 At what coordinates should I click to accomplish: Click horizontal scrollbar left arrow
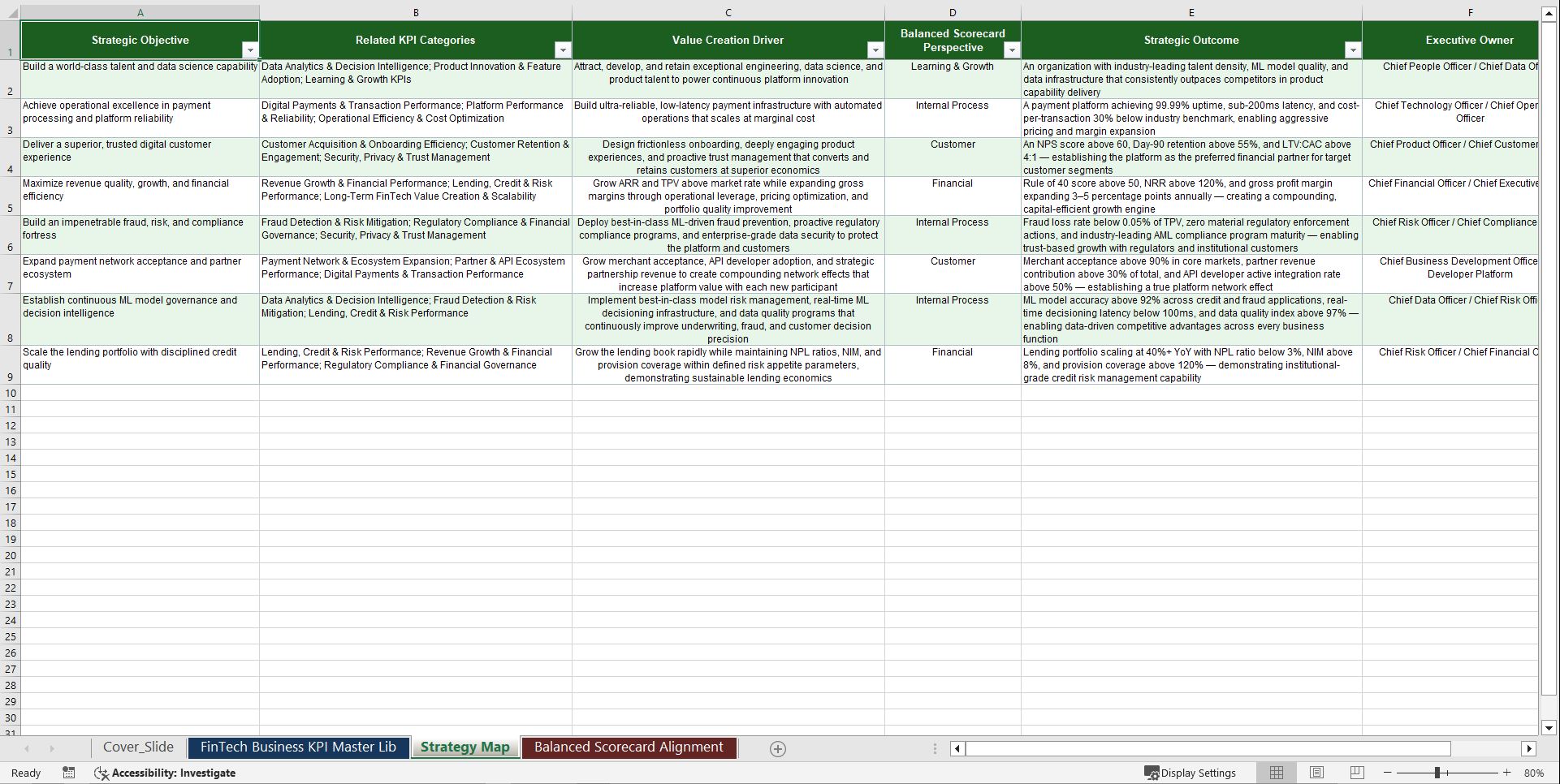click(x=957, y=749)
